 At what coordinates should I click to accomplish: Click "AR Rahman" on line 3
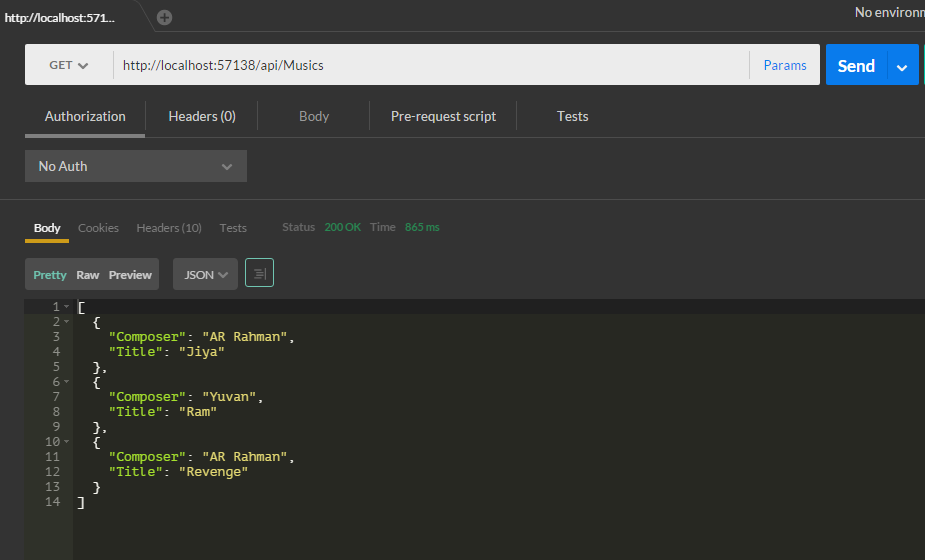244,337
